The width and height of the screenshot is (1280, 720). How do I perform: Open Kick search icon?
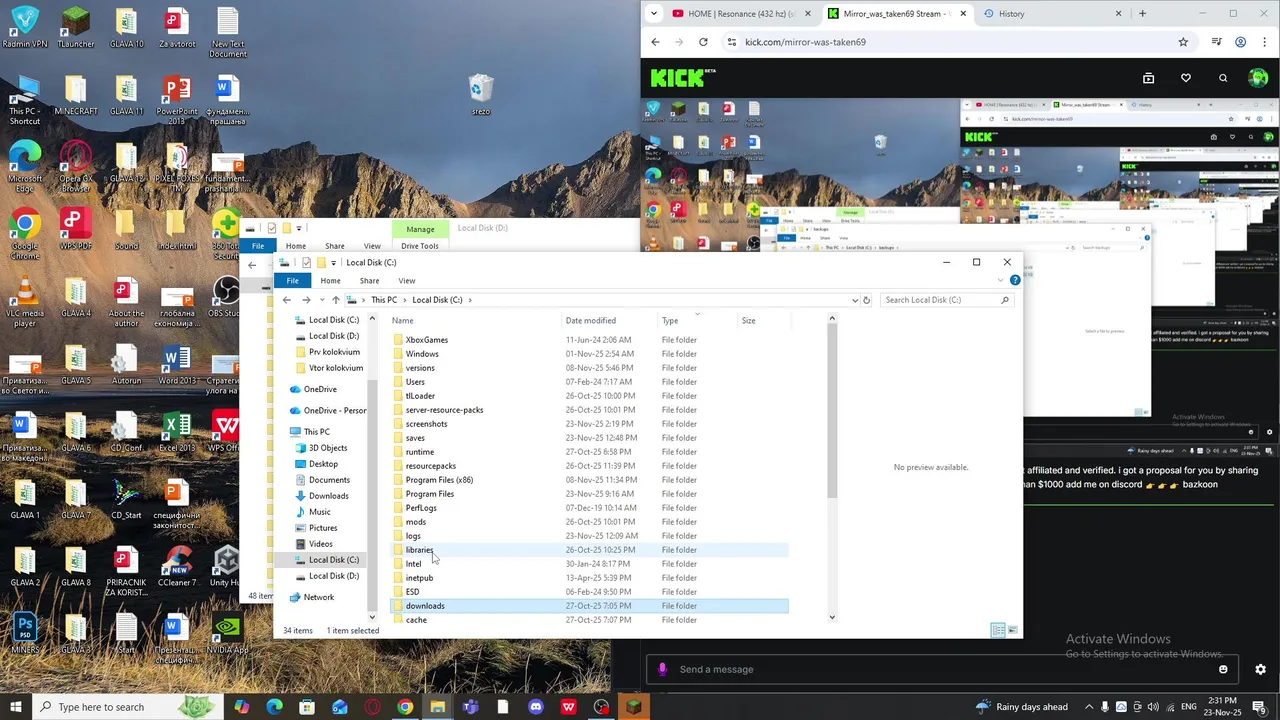[1223, 78]
